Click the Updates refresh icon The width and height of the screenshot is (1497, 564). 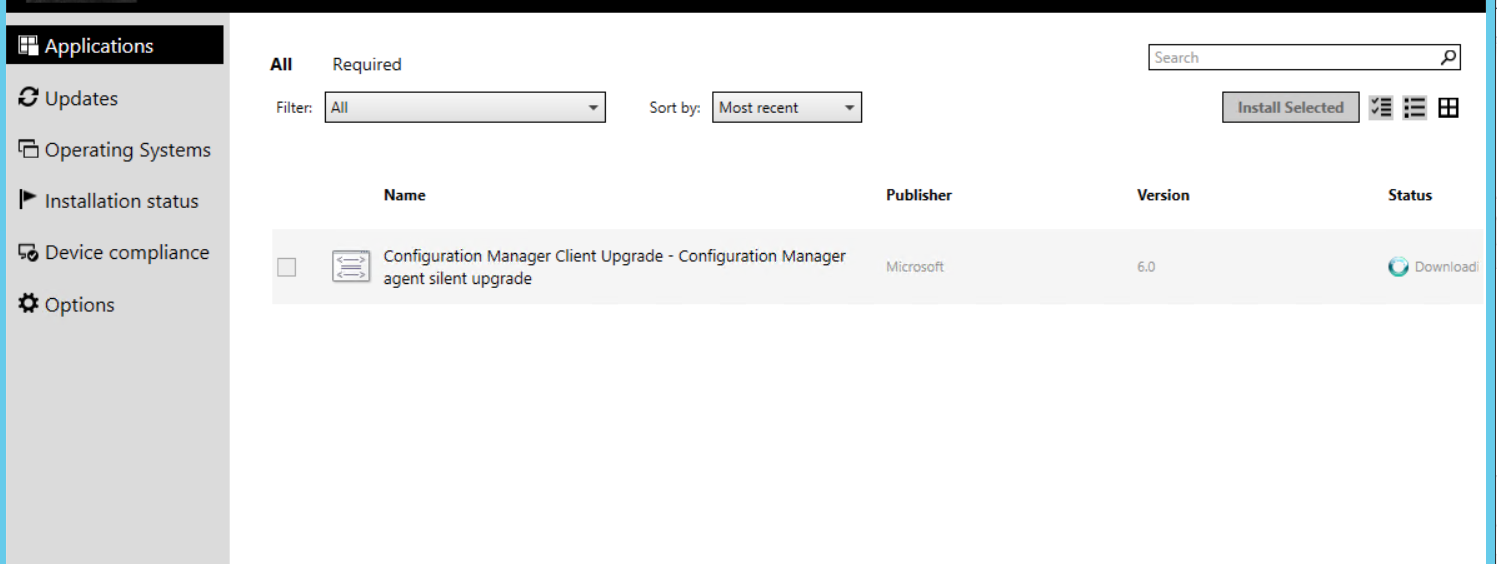click(x=28, y=98)
